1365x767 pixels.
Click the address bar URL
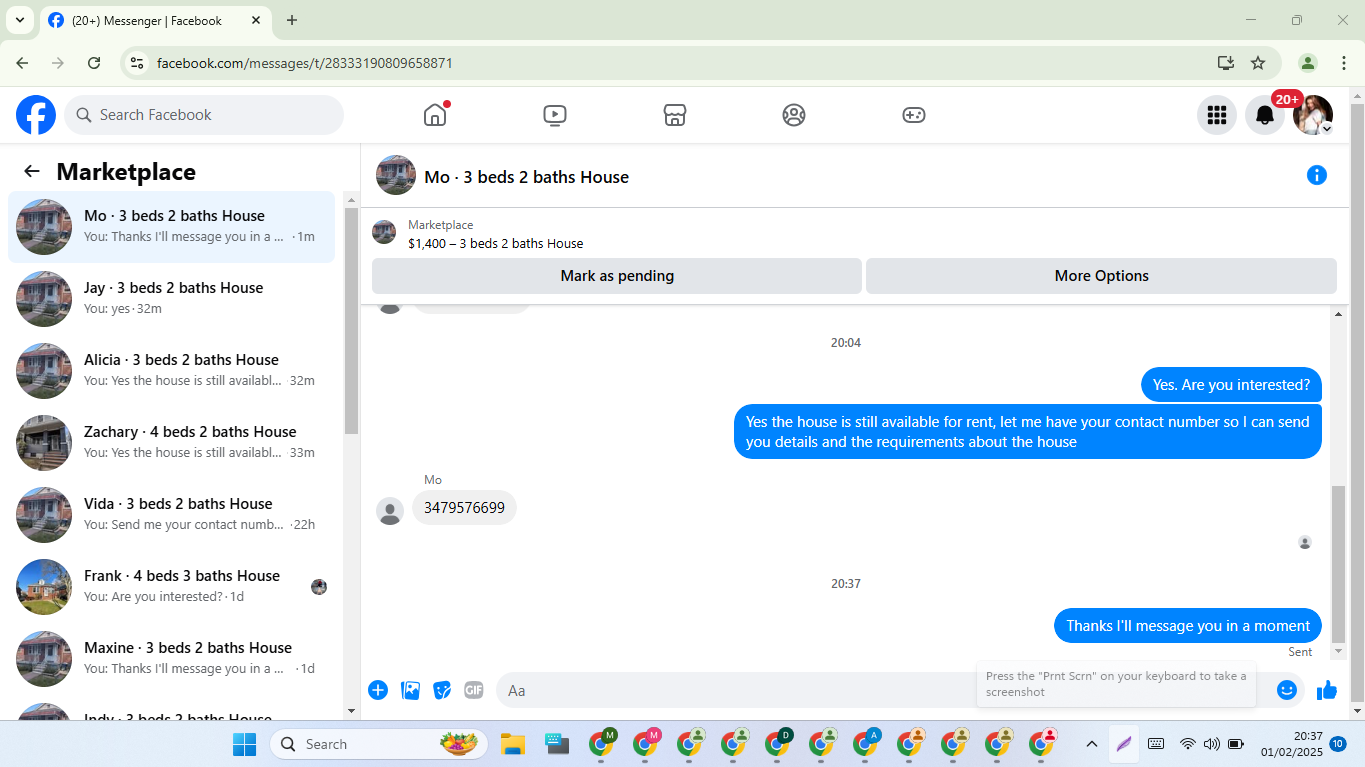305,63
